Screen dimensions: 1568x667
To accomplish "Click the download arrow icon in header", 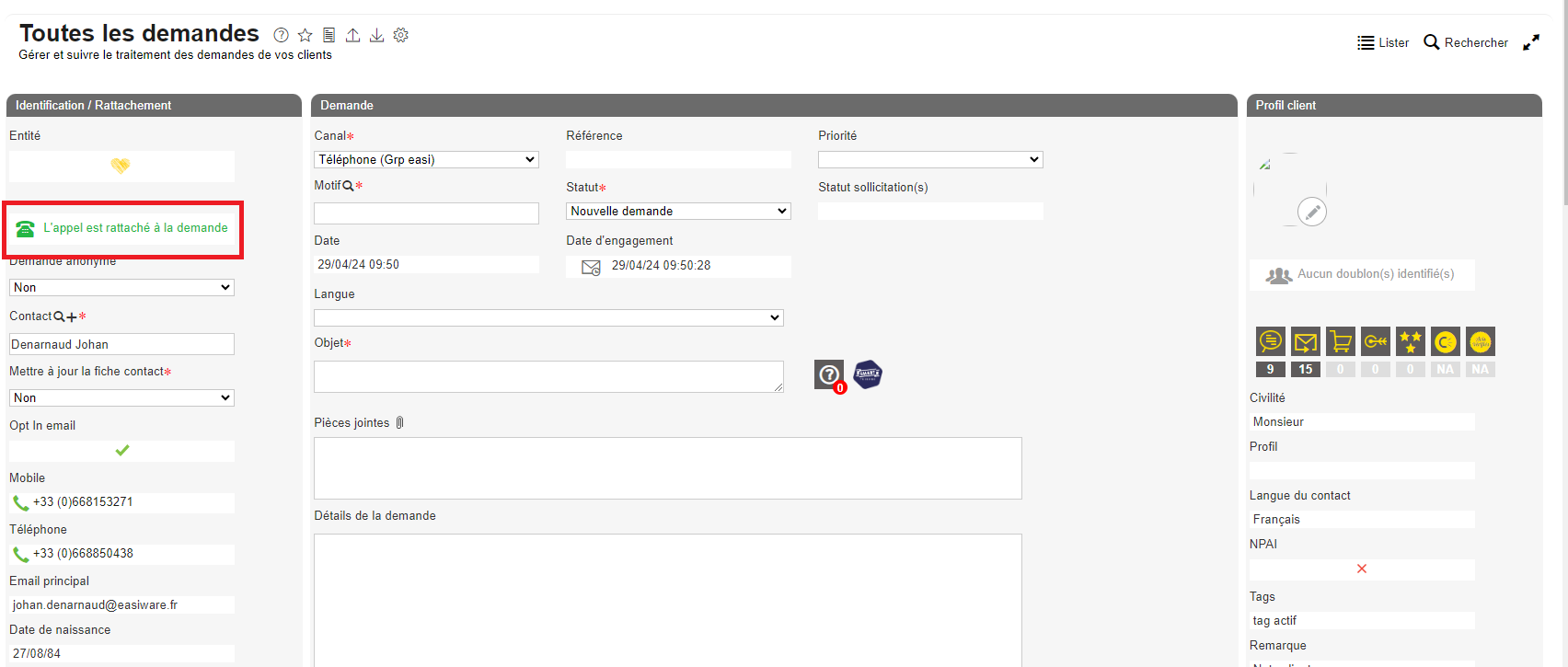I will click(376, 35).
